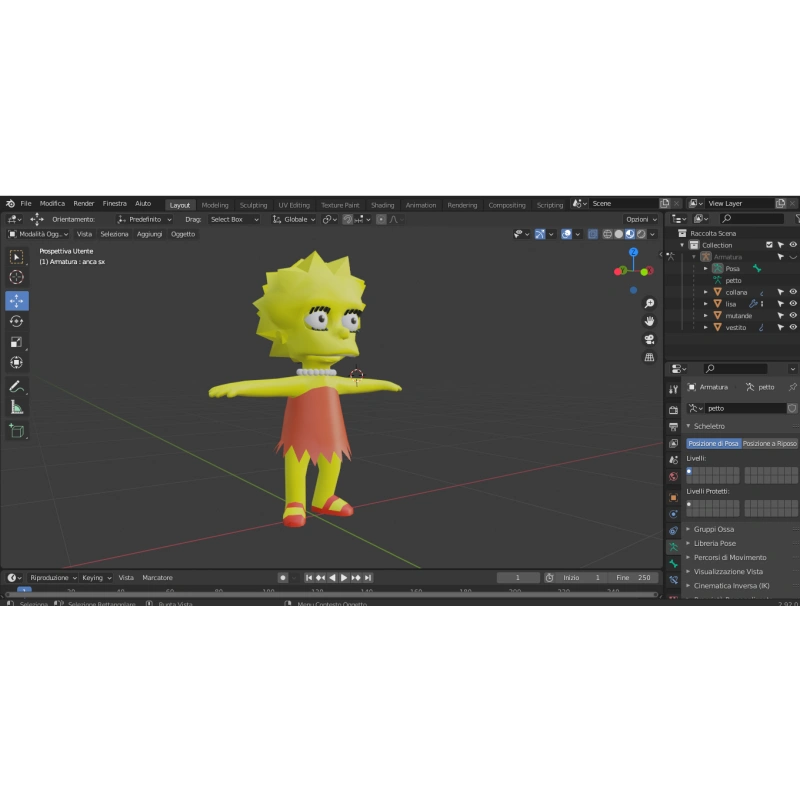800x800 pixels.
Task: Toggle Collection exclude checkbox in outliner
Action: 769,245
